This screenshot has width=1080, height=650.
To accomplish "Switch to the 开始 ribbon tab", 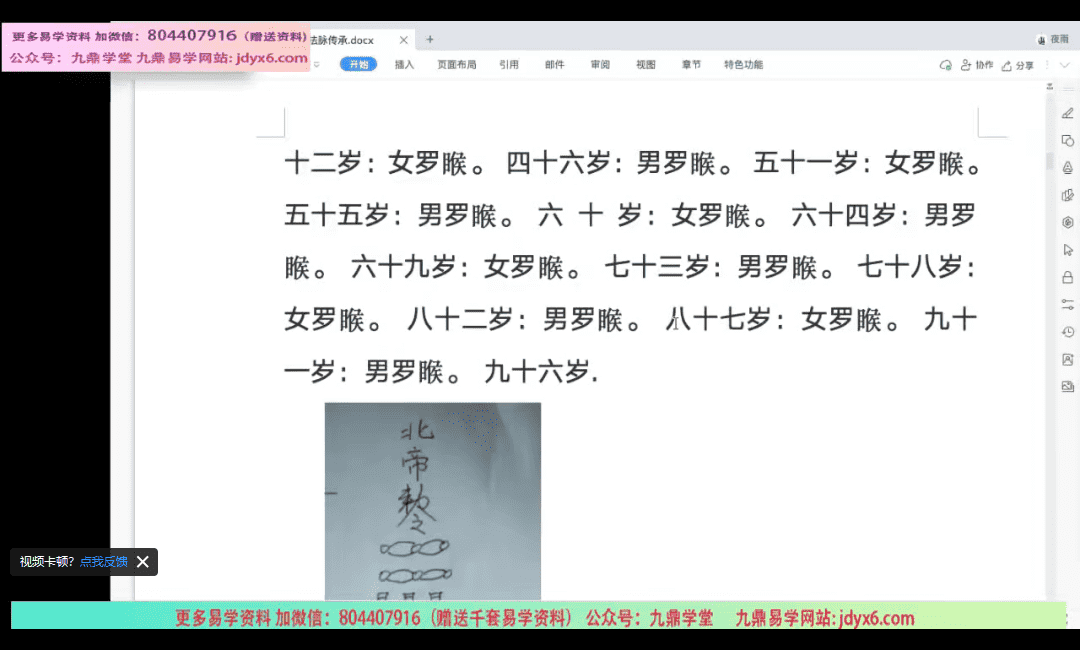I will pyautogui.click(x=358, y=64).
